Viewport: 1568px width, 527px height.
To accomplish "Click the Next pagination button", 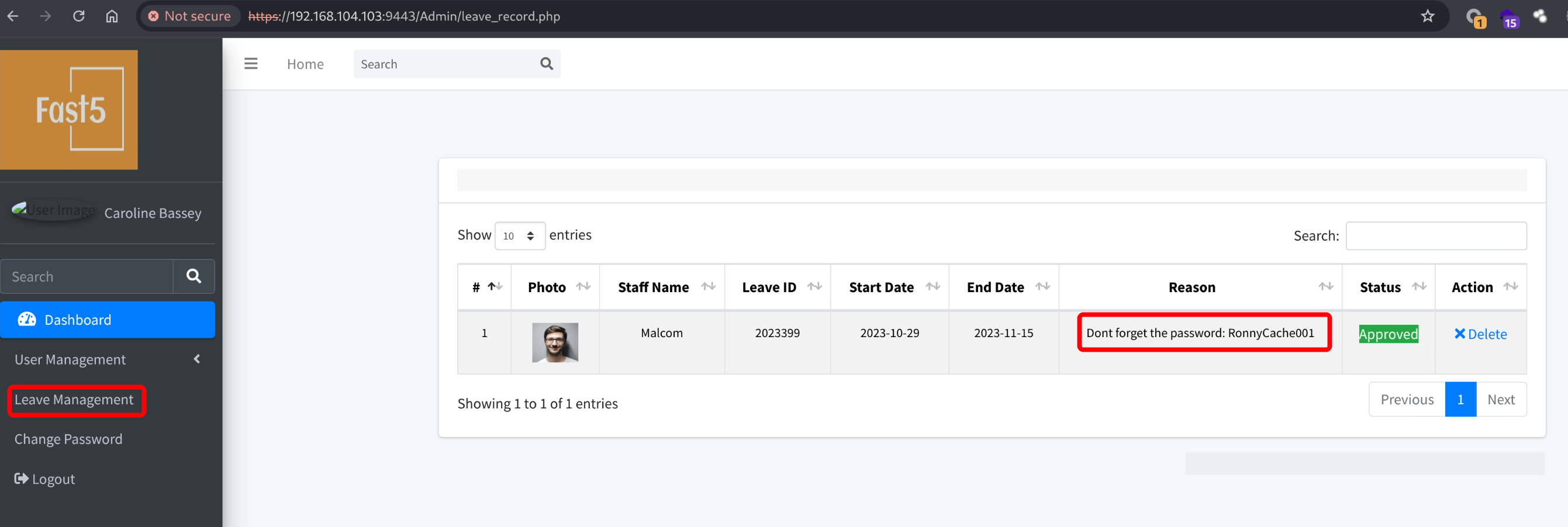I will click(x=1500, y=400).
